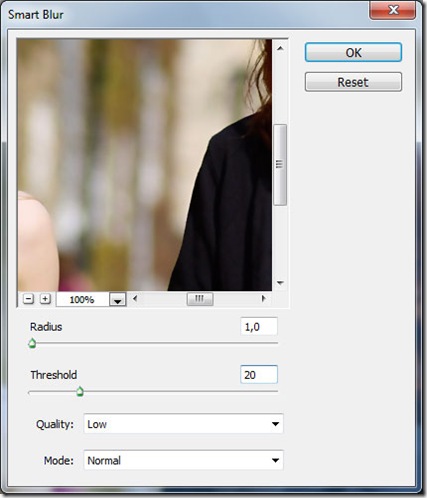Click preview scroll up arrow

[280, 49]
